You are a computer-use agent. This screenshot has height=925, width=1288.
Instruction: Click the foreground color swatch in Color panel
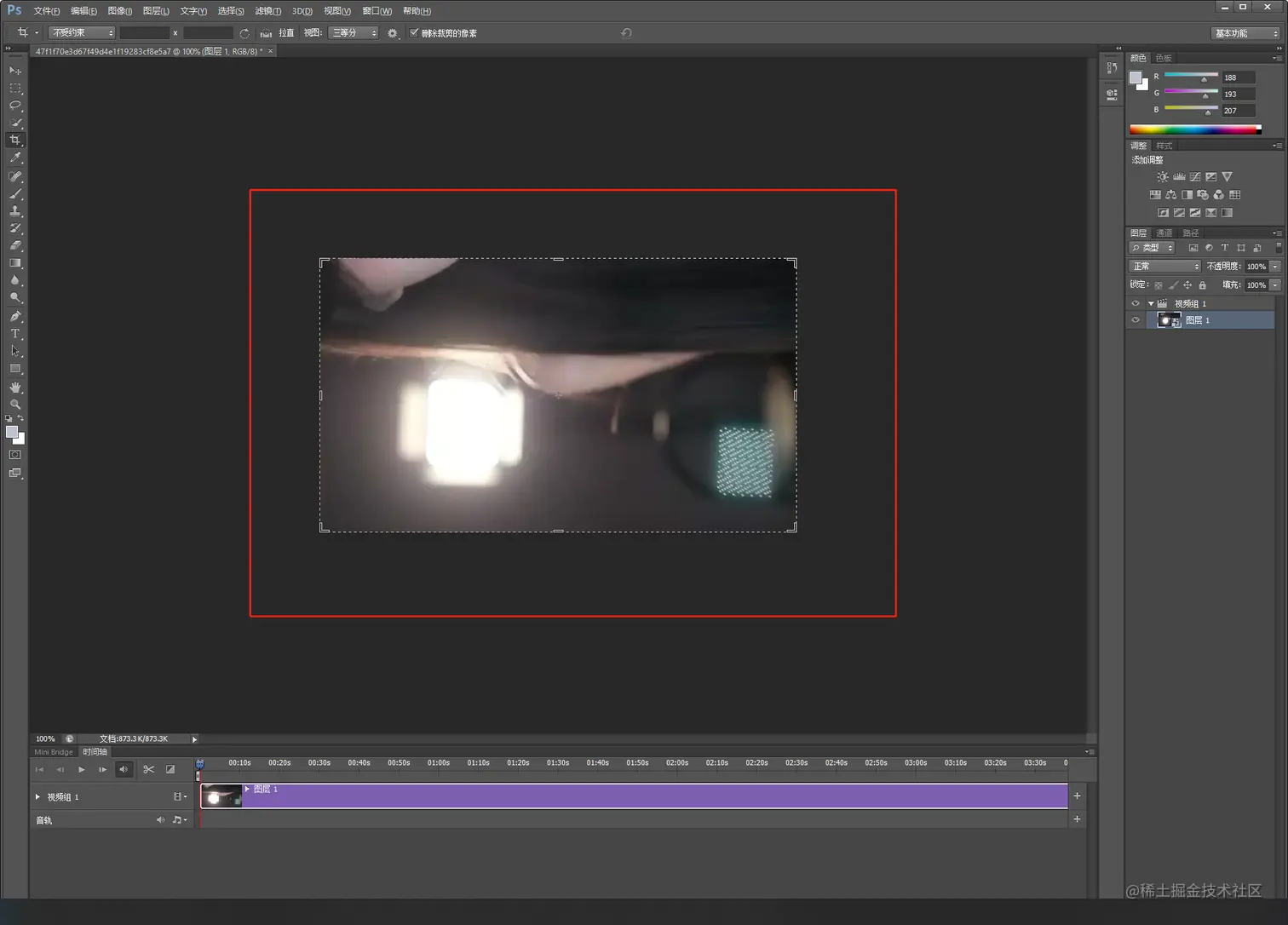1135,78
